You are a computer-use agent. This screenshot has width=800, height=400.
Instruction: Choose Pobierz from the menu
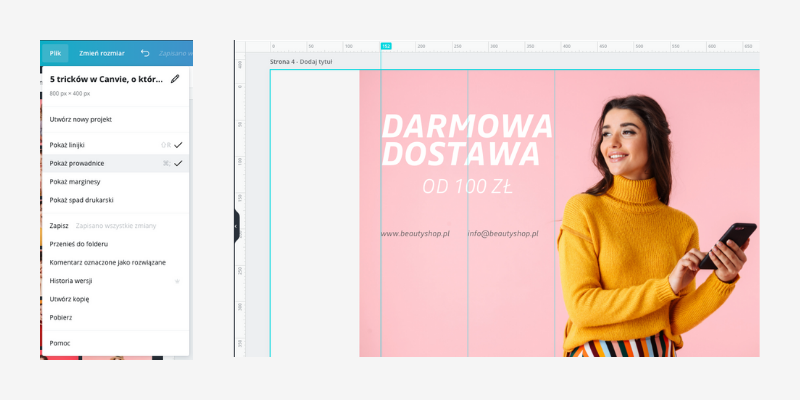coord(115,317)
